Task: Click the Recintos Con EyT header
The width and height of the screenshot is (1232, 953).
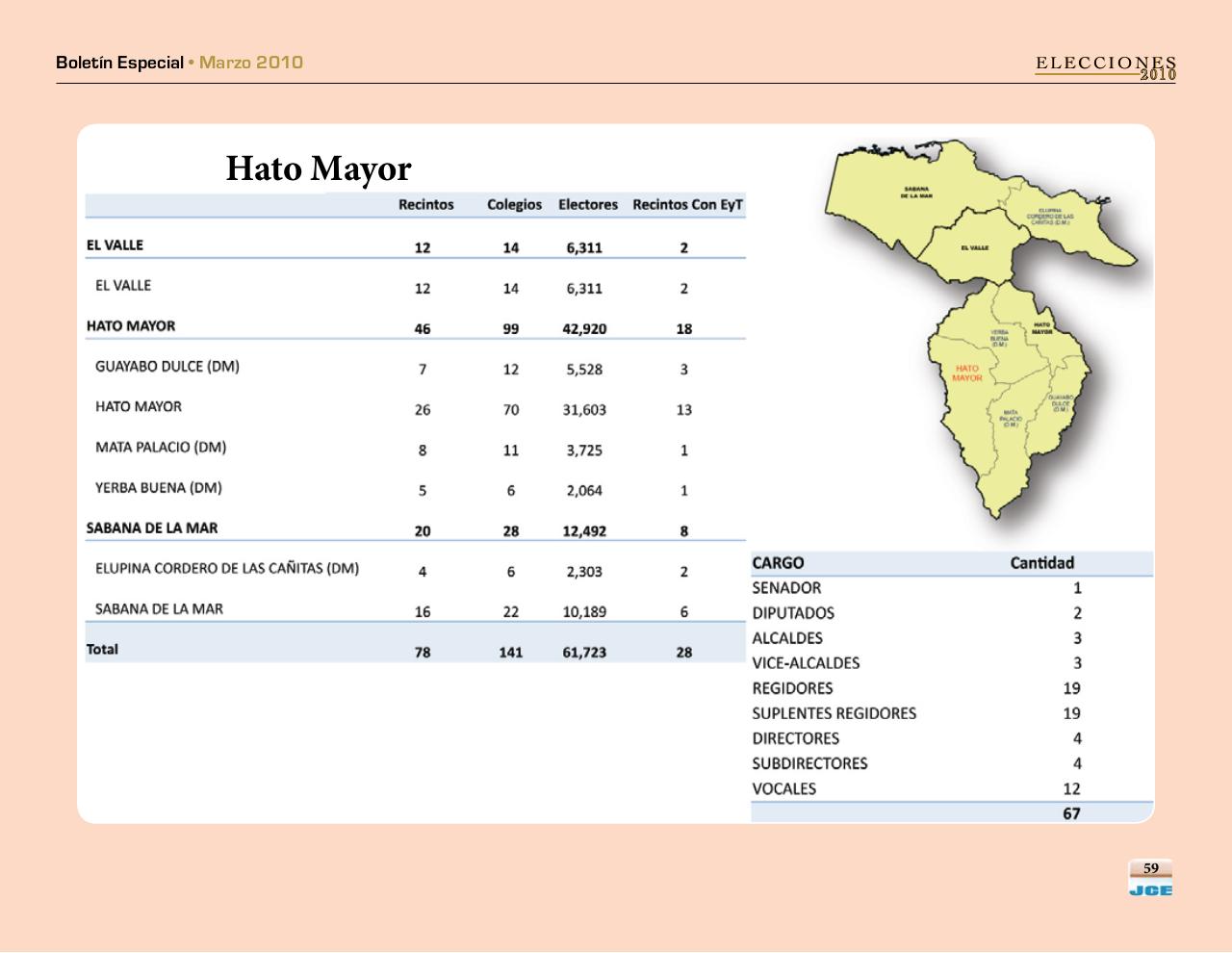Action: pos(687,205)
